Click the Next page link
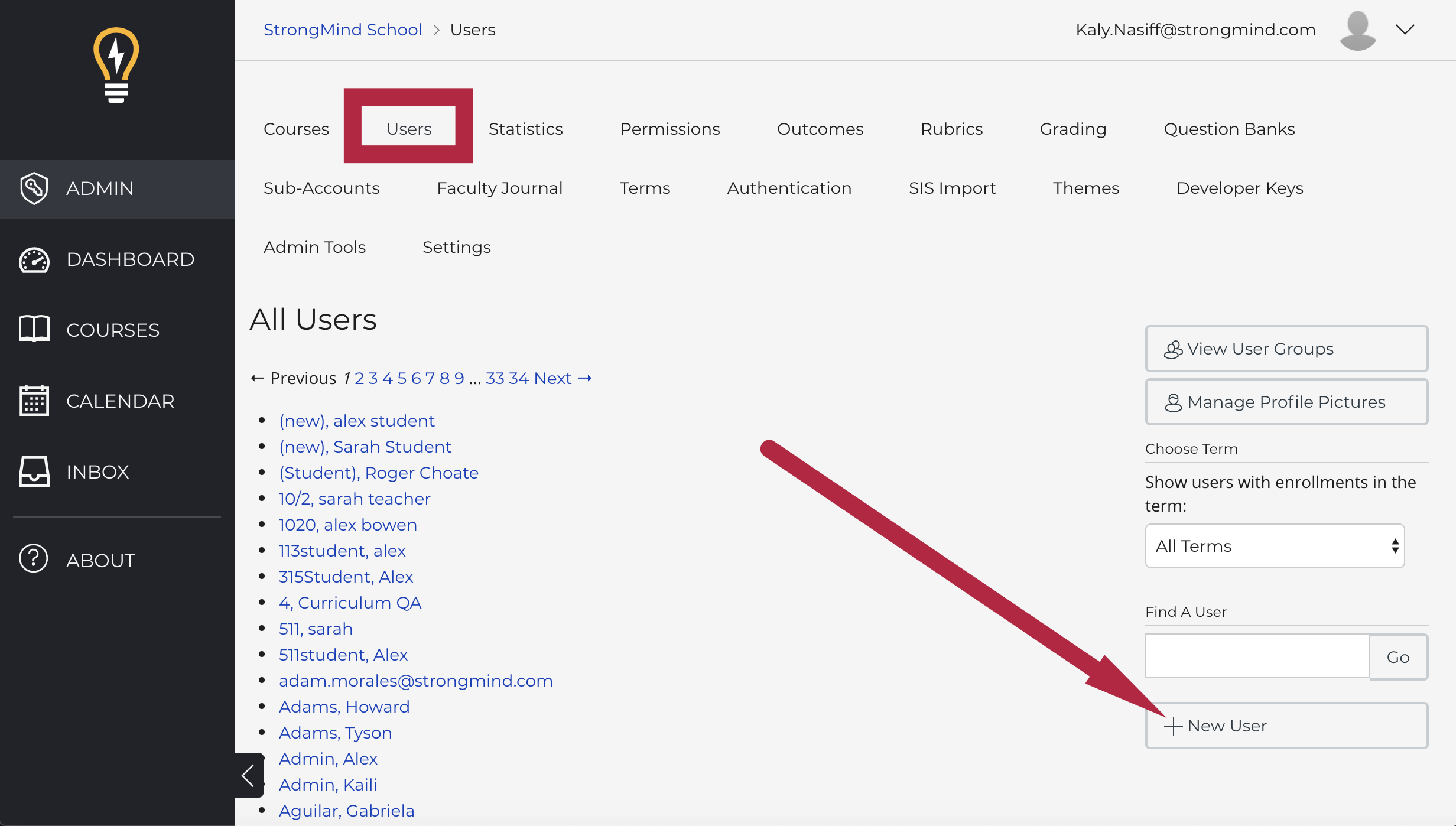The width and height of the screenshot is (1456, 826). tap(563, 378)
